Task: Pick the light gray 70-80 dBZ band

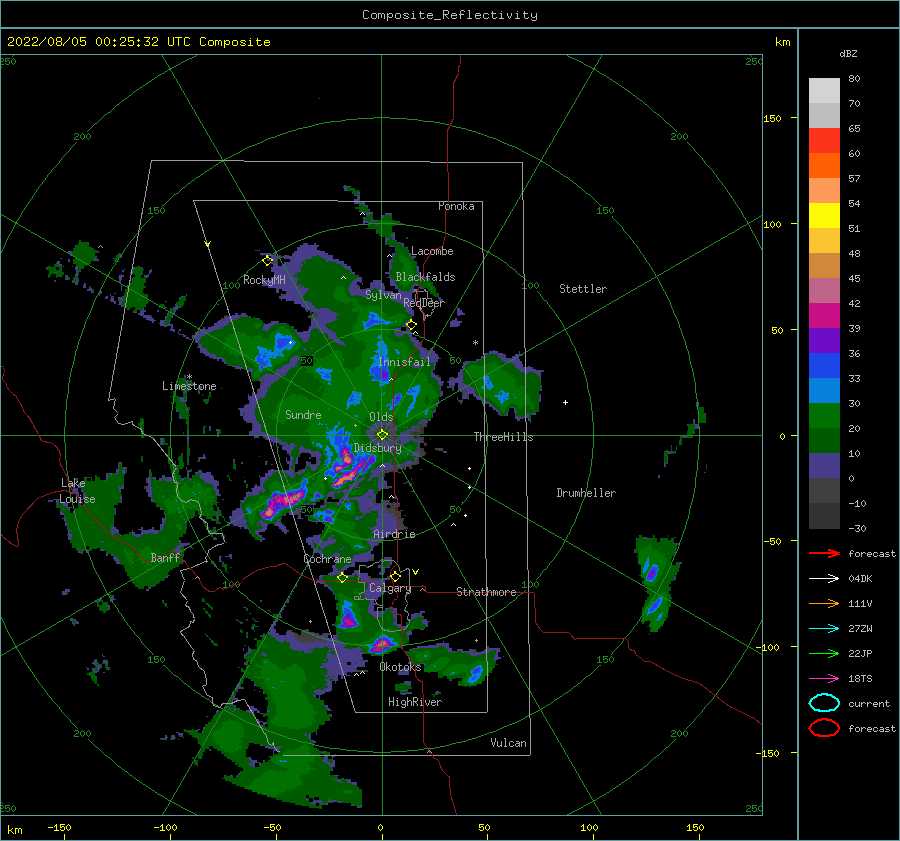Action: (824, 91)
